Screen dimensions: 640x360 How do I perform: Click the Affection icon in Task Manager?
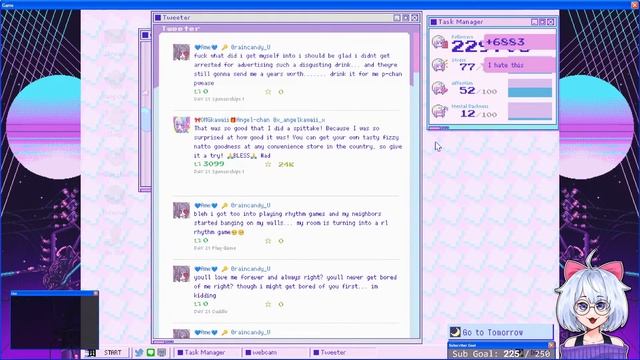pos(440,88)
